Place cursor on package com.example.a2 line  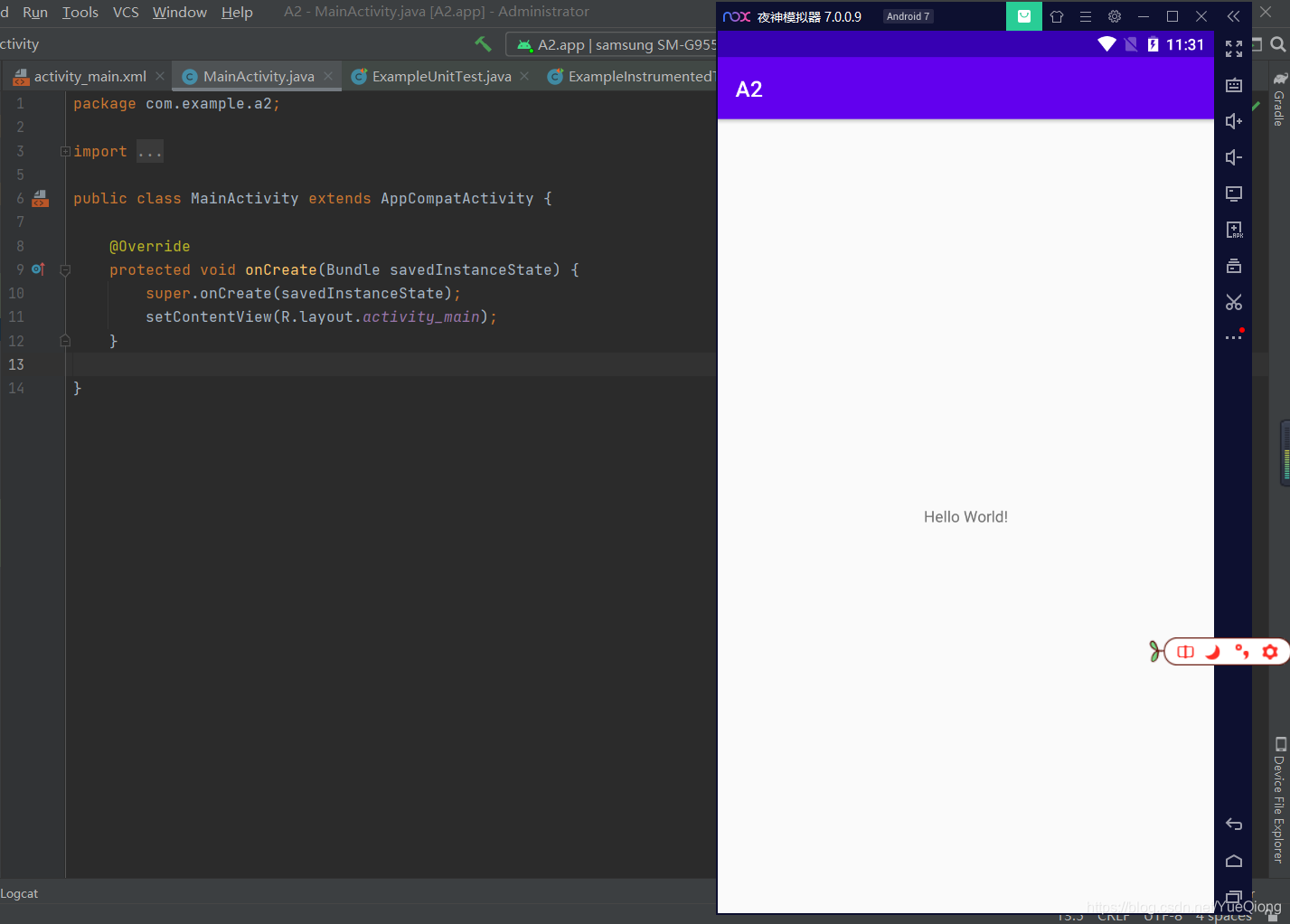[x=177, y=104]
